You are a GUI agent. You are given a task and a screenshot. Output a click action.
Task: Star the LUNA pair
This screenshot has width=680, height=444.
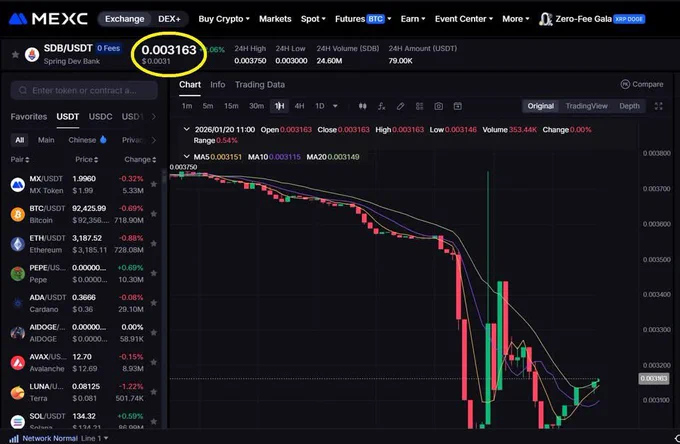[154, 392]
